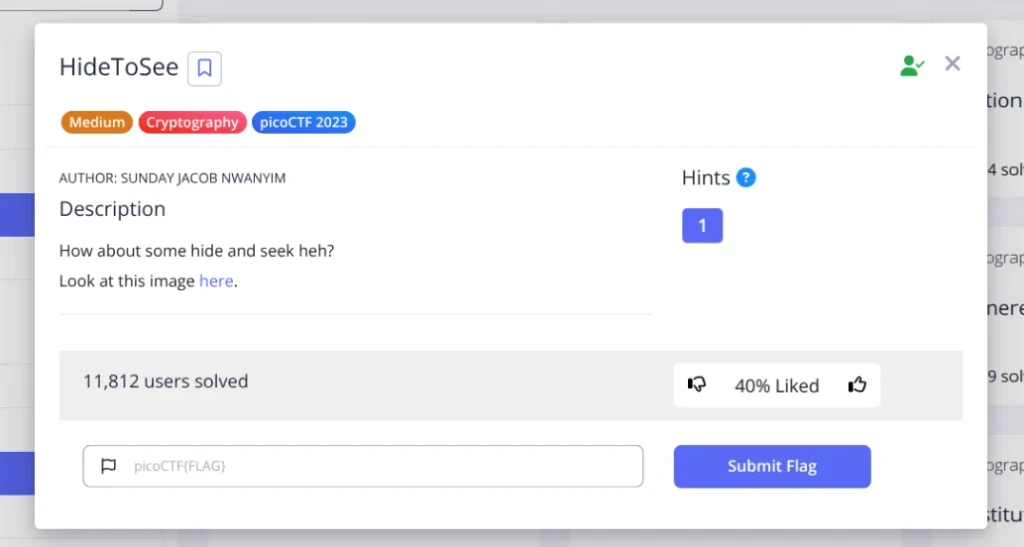Image resolution: width=1024 pixels, height=547 pixels.
Task: Close the HideToSee challenge dialog
Action: (x=952, y=63)
